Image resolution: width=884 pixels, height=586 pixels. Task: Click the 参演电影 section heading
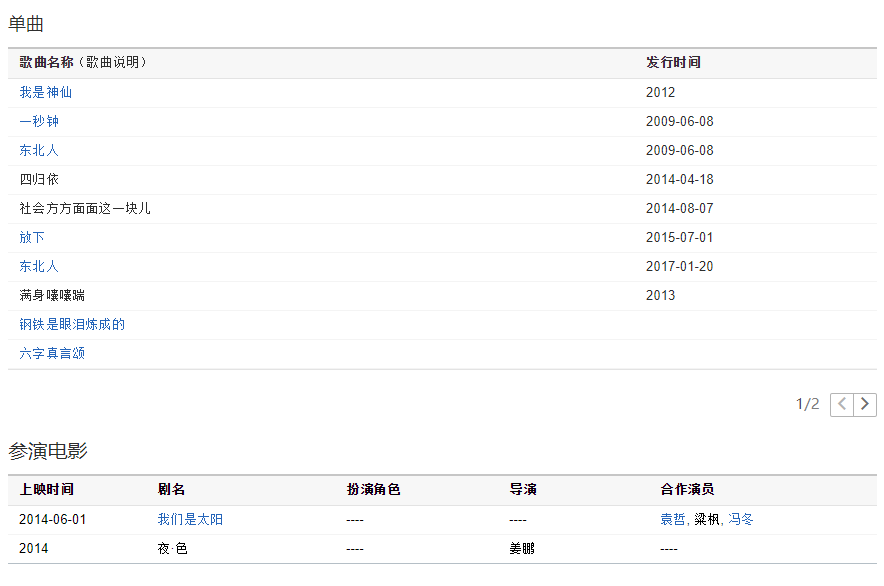click(48, 451)
